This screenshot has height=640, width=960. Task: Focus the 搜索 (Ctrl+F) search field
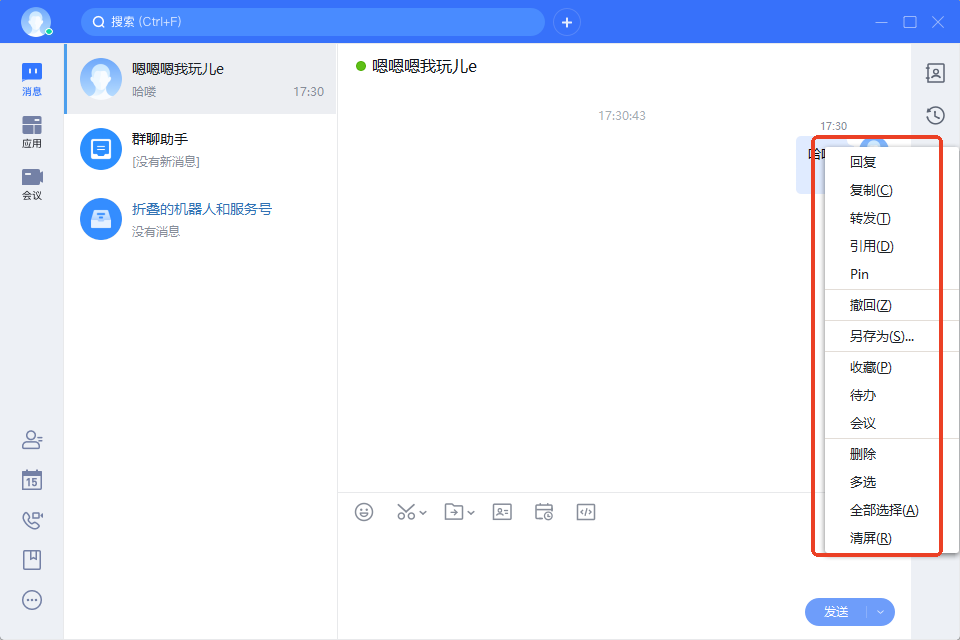click(313, 22)
